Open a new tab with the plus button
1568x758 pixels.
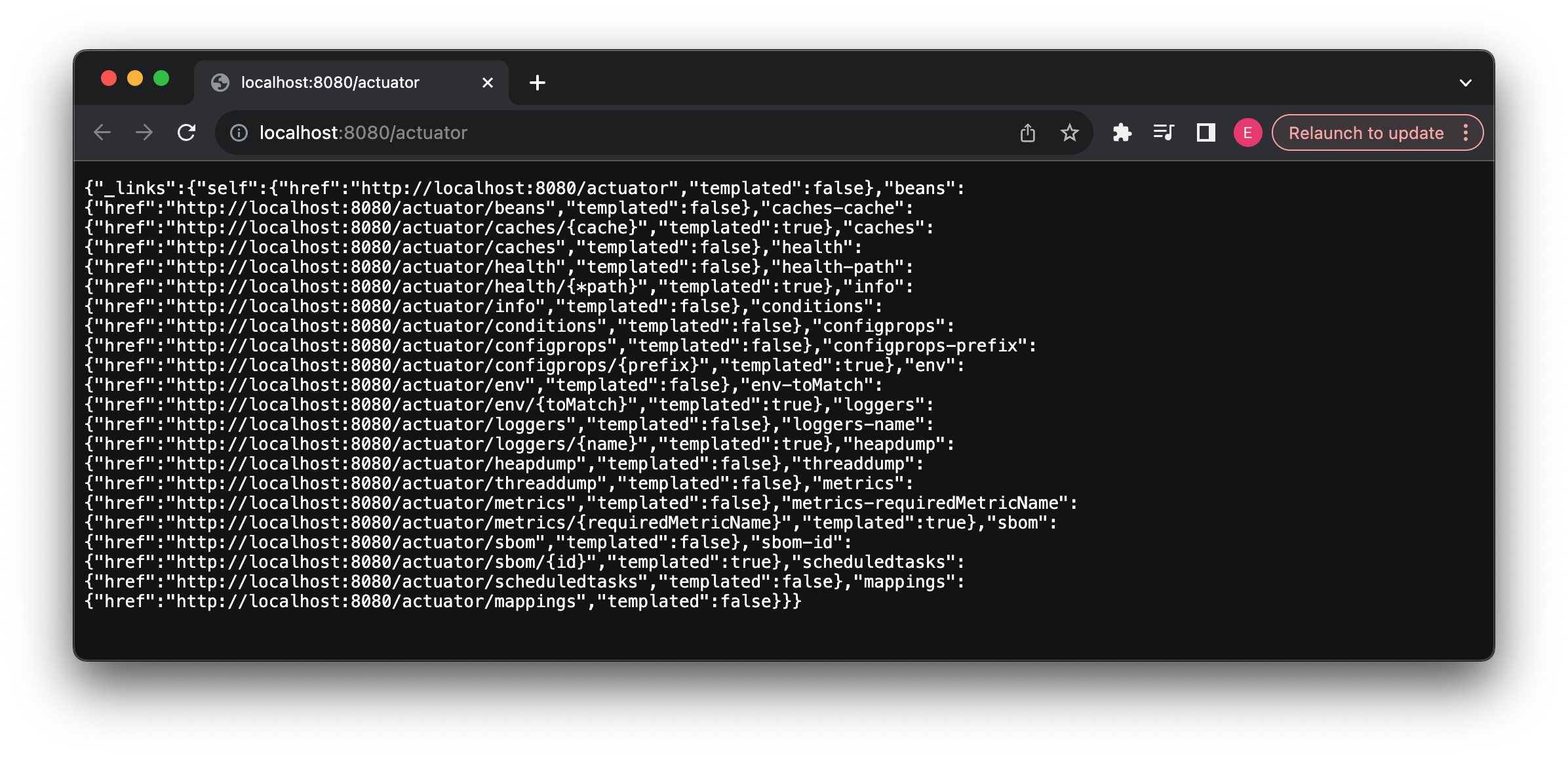[x=538, y=83]
